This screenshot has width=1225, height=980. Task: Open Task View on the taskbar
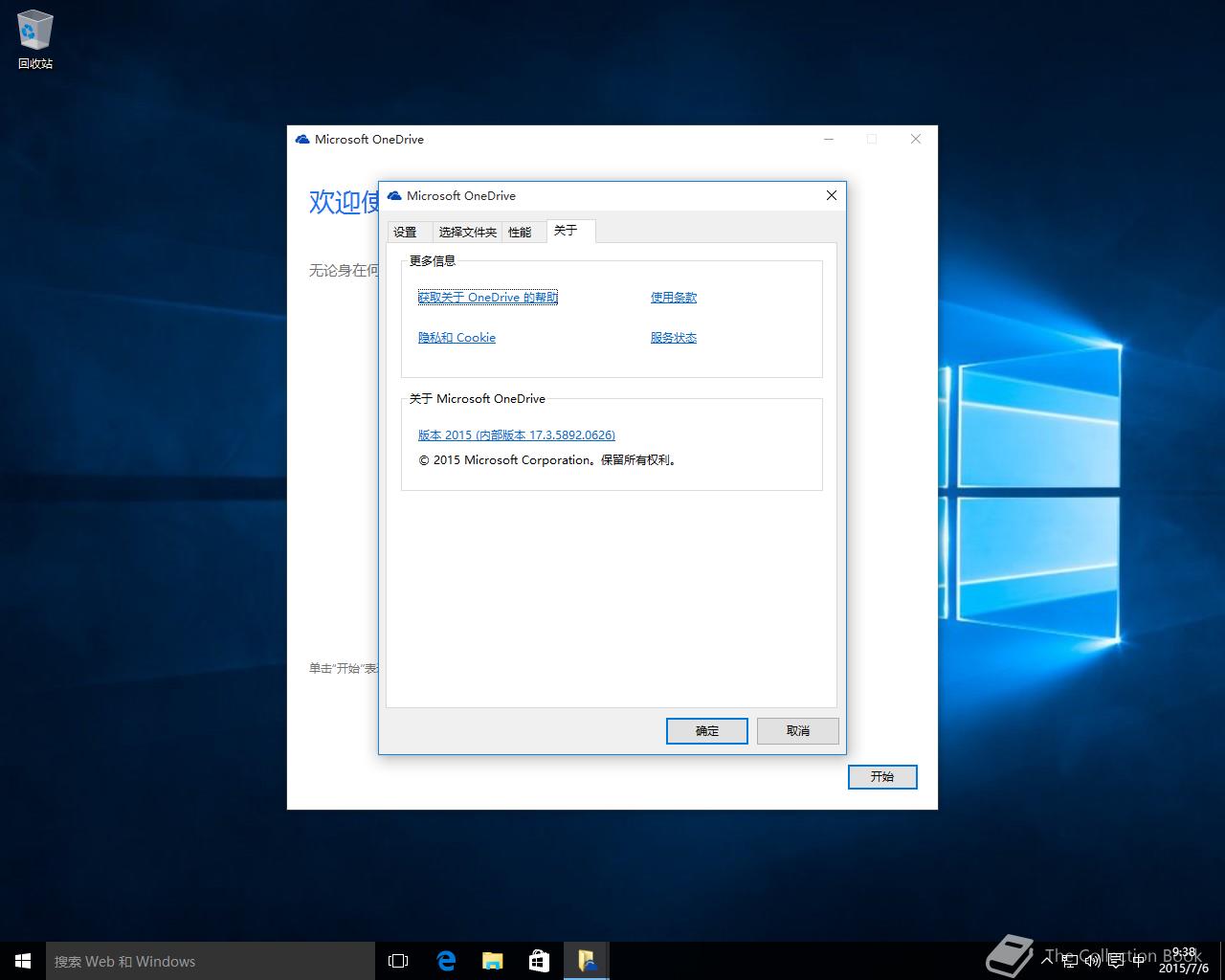tap(398, 961)
